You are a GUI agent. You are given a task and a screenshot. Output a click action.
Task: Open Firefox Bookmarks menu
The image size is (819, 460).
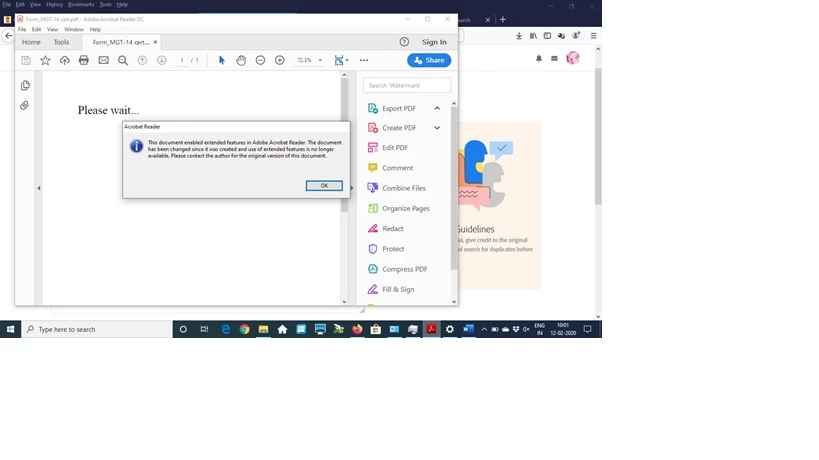pyautogui.click(x=81, y=5)
